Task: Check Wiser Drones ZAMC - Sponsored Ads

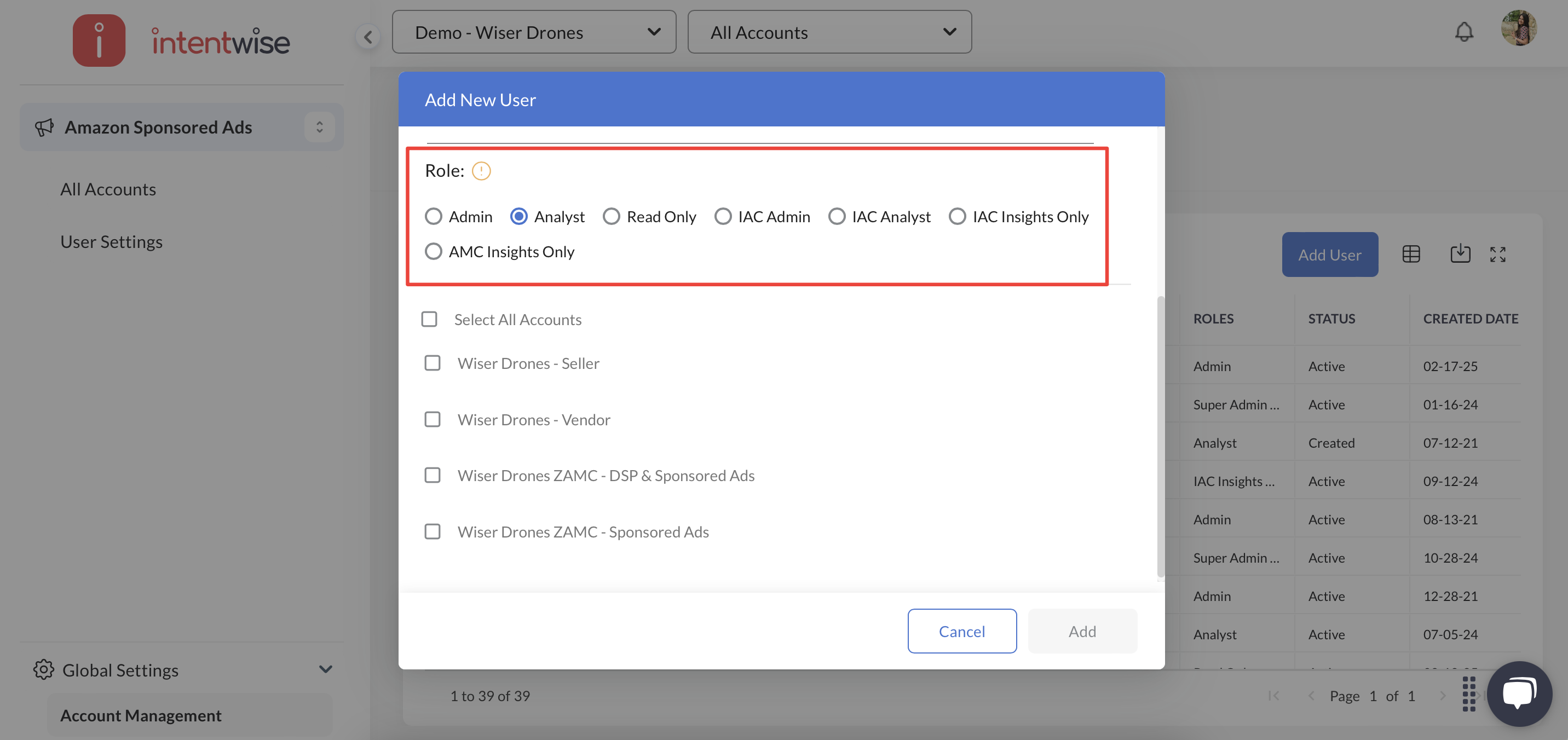Action: pos(432,531)
